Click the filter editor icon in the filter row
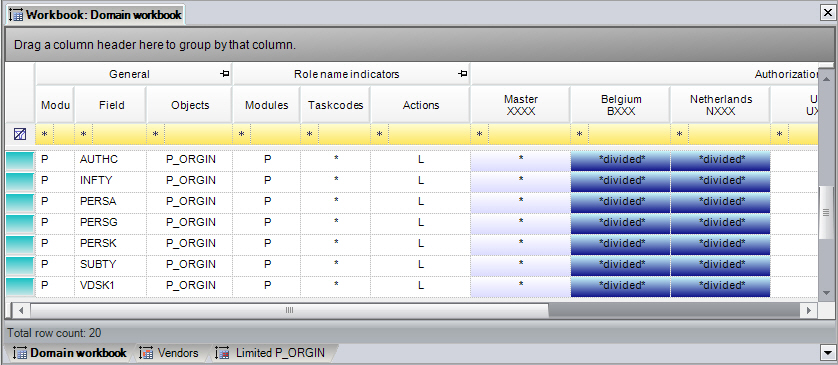The height and width of the screenshot is (365, 838). point(19,135)
